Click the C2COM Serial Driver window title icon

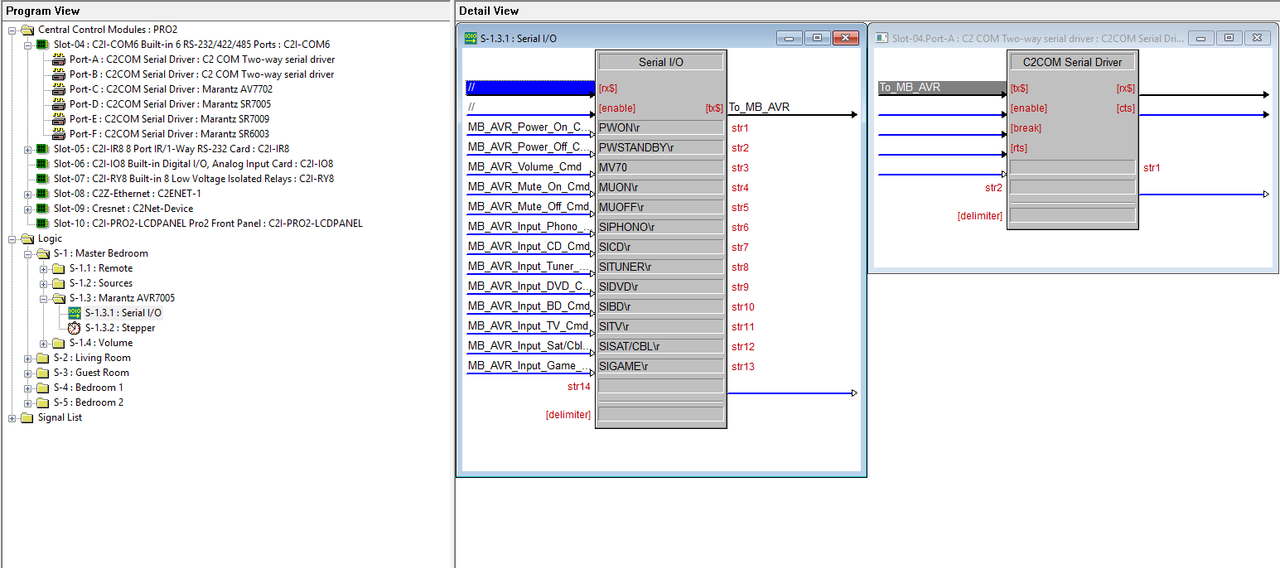(x=882, y=38)
